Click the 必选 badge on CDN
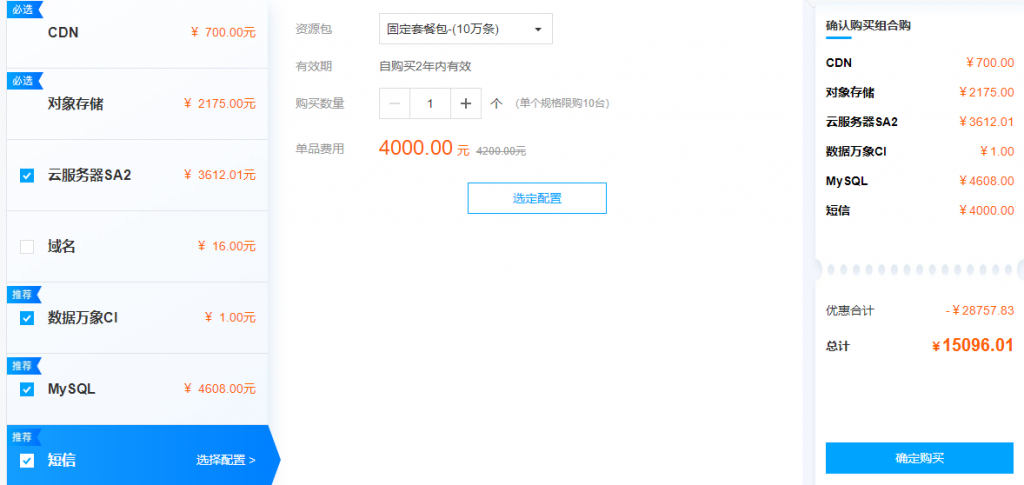The width and height of the screenshot is (1024, 485). pyautogui.click(x=24, y=9)
